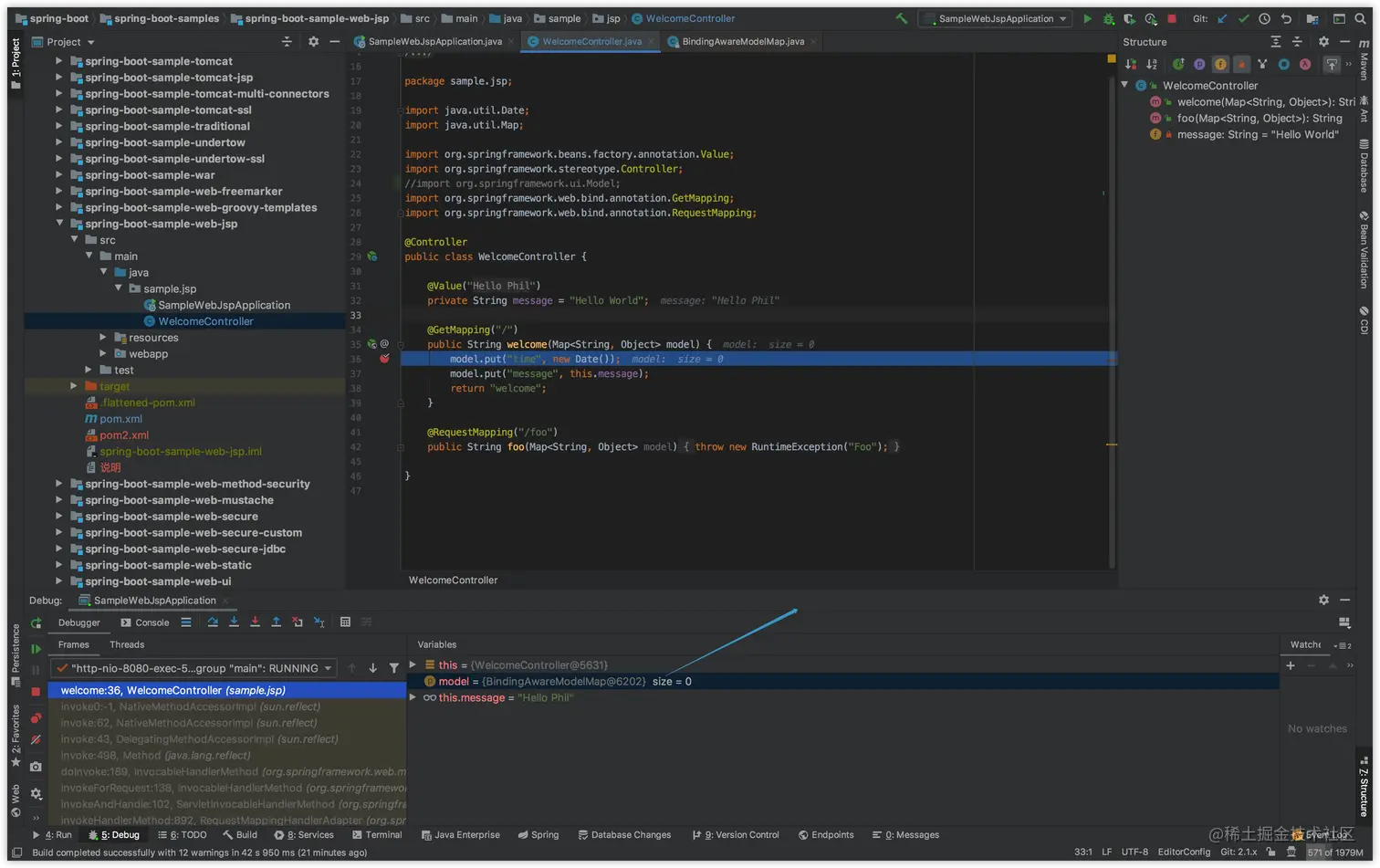Switch to the BindingAwareModelMap.java editor tab
The image size is (1380, 868).
tap(742, 41)
